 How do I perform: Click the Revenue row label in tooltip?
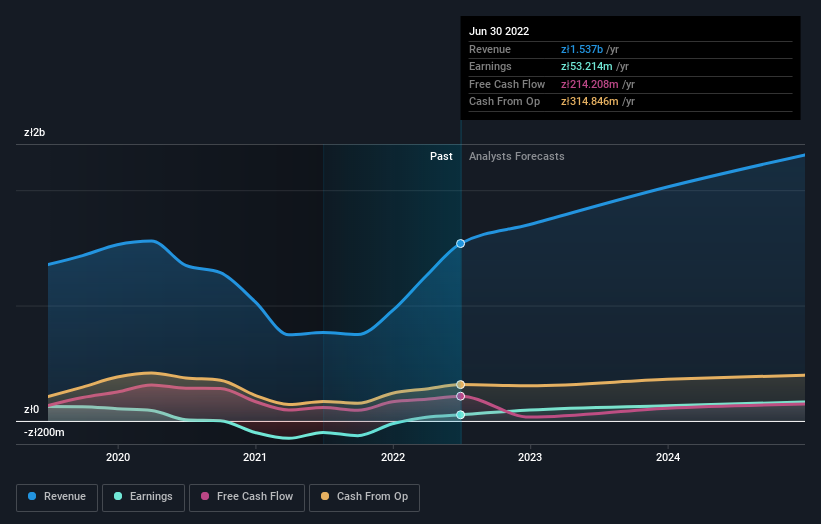point(490,49)
